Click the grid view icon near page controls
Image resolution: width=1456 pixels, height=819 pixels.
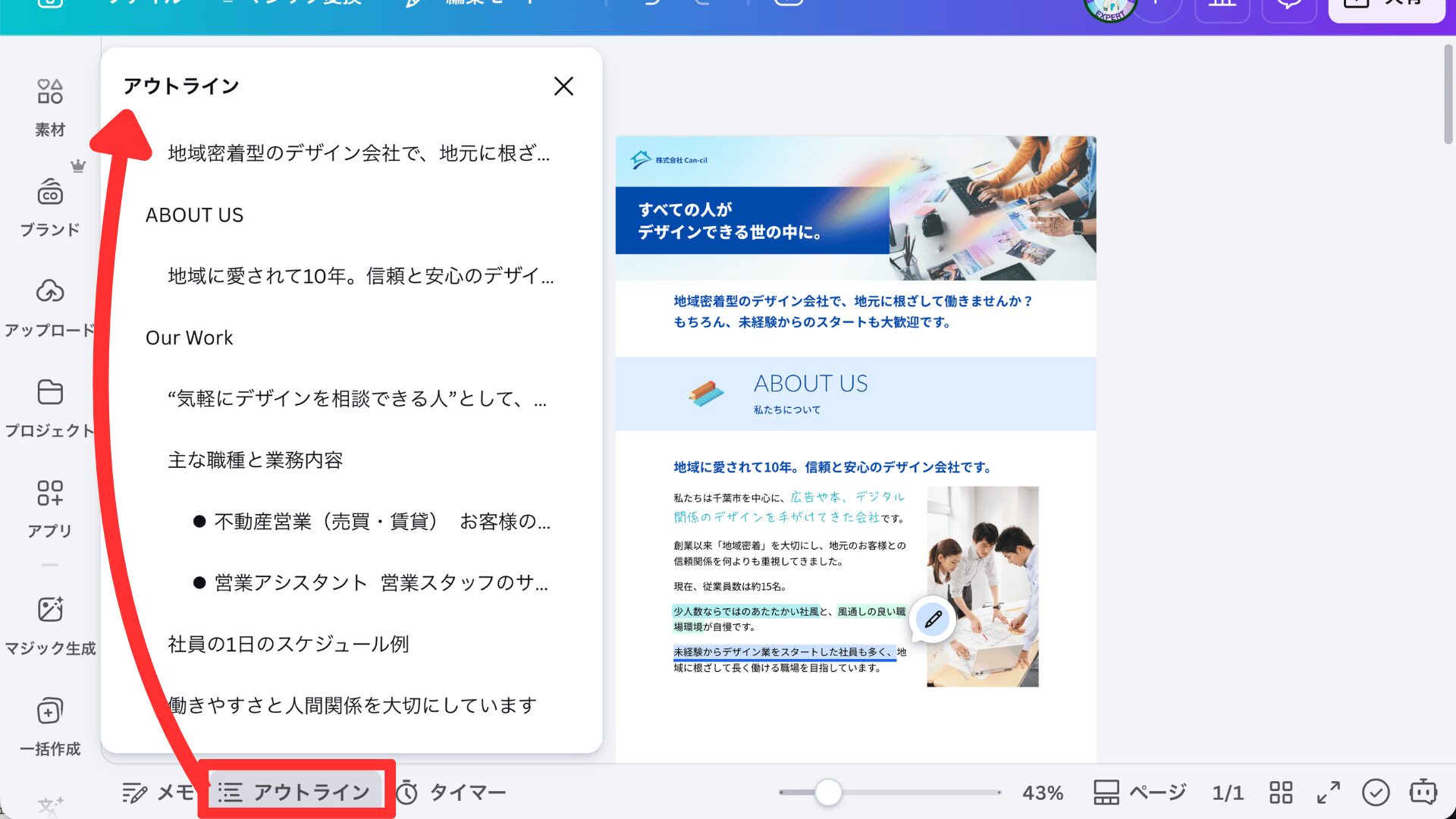1280,792
